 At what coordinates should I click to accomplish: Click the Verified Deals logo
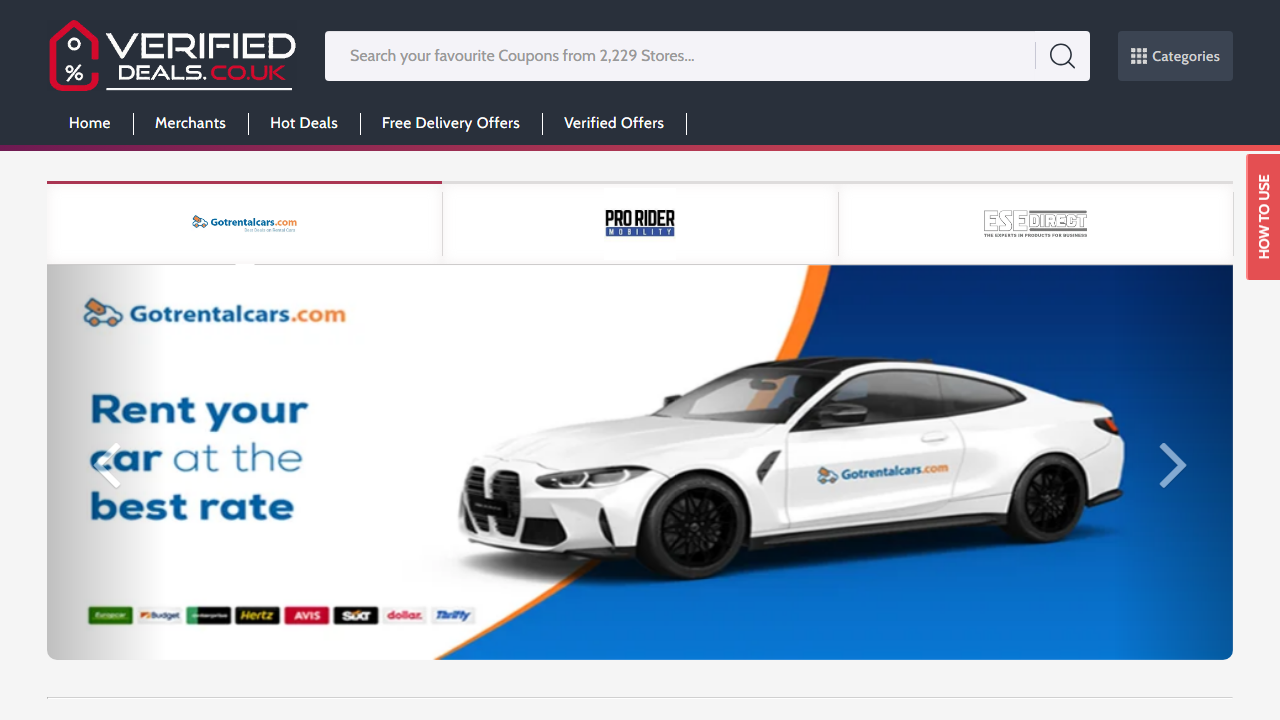pyautogui.click(x=171, y=56)
